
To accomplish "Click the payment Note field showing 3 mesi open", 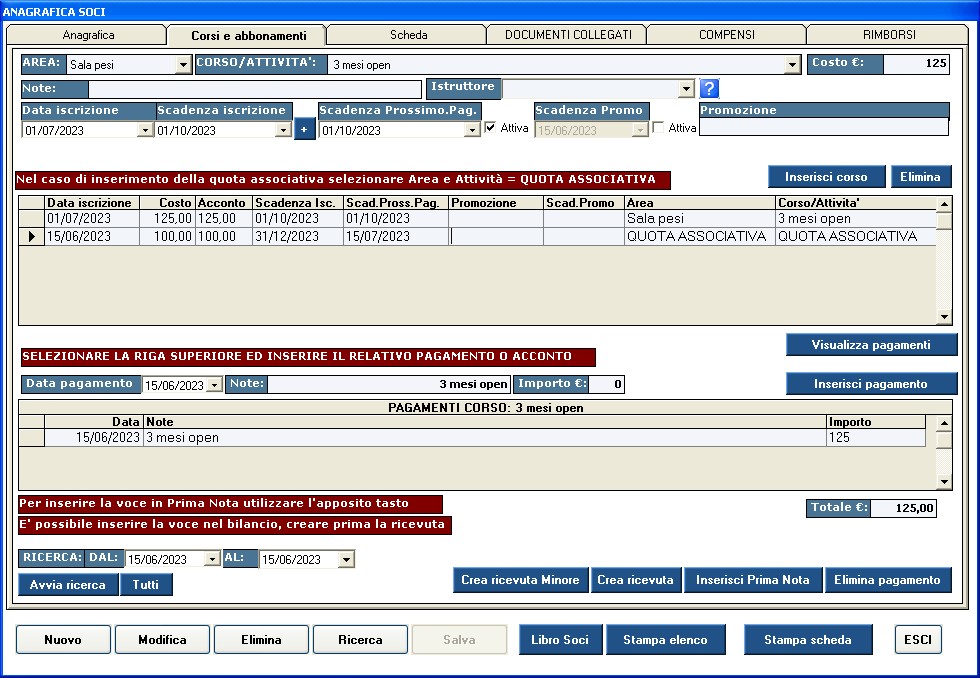I will pyautogui.click(x=389, y=384).
